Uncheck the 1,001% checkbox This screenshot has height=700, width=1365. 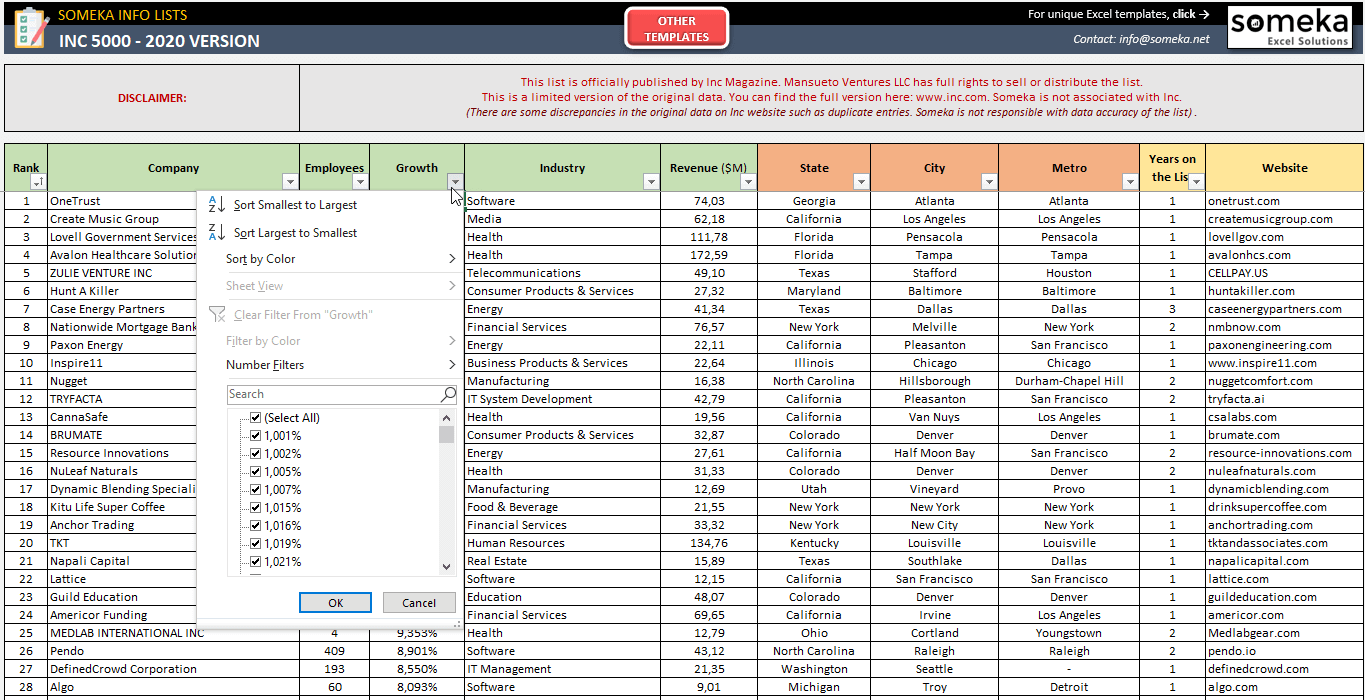256,436
